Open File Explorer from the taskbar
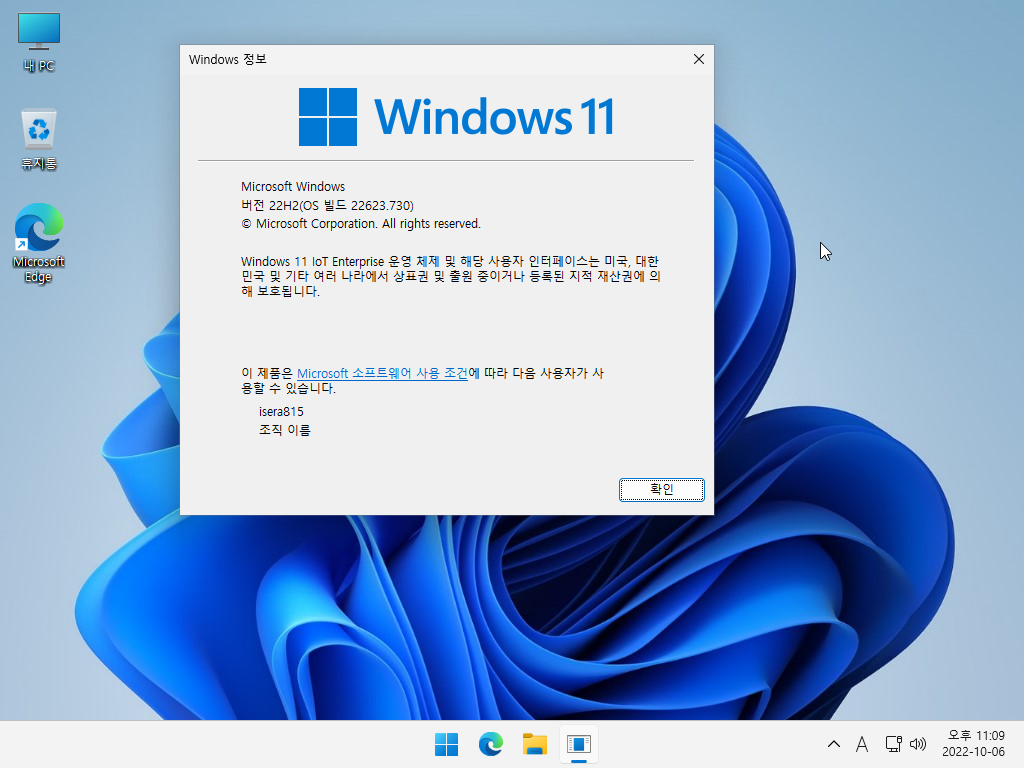This screenshot has height=768, width=1024. click(535, 744)
